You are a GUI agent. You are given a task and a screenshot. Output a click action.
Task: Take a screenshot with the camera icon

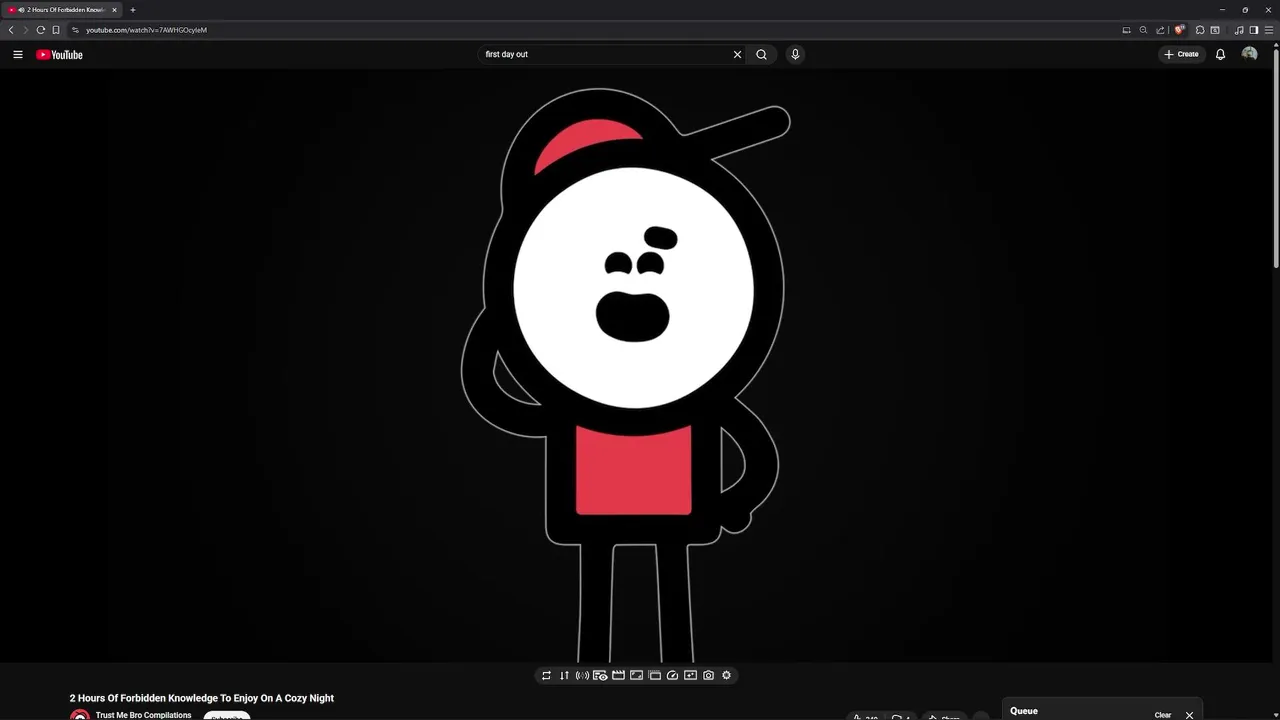coord(708,675)
